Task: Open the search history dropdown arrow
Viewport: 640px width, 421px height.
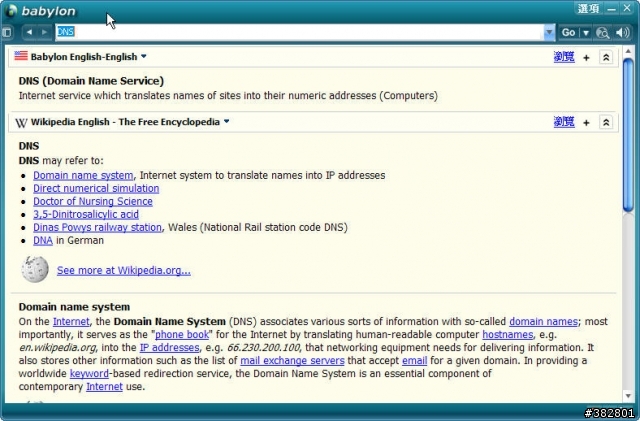Action: [549, 32]
